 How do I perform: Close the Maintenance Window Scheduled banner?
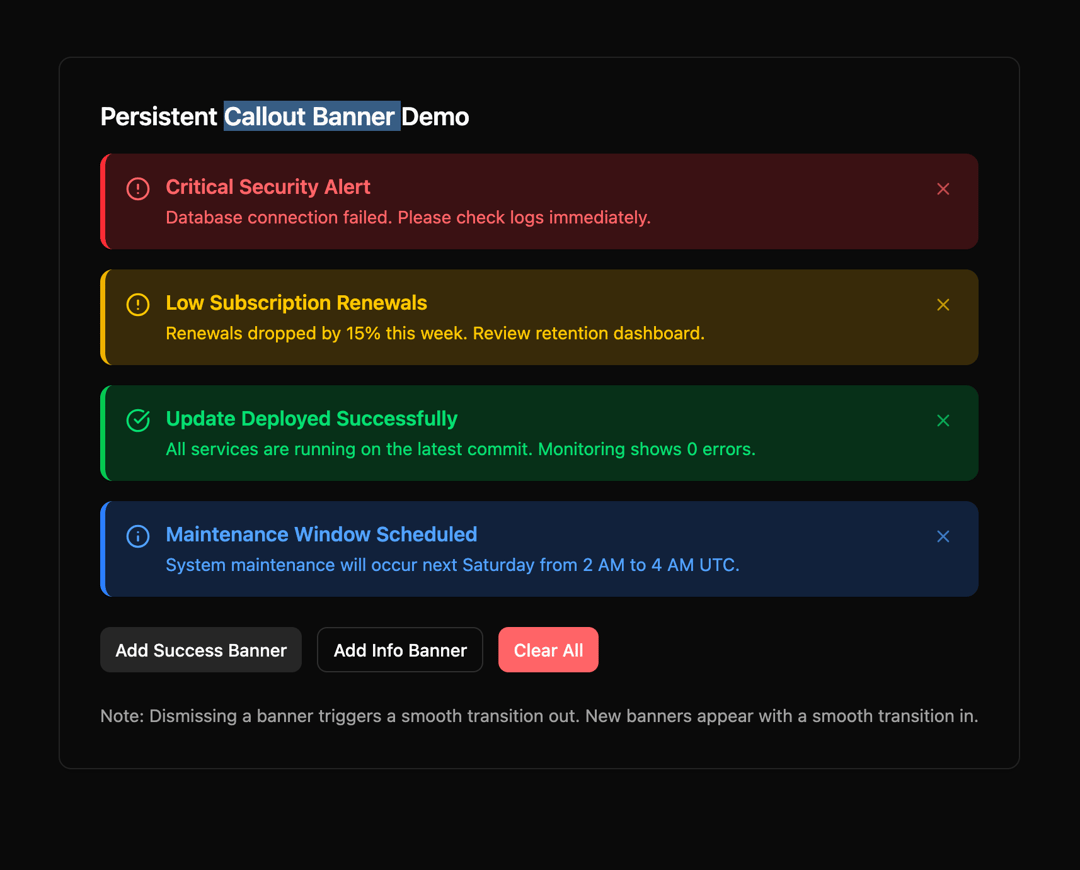pos(943,536)
